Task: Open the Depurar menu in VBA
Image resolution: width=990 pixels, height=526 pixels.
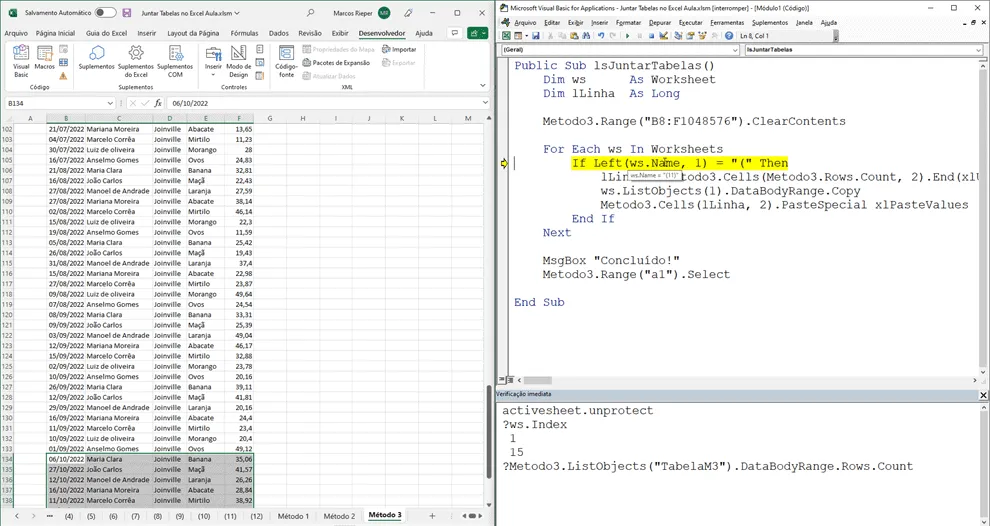Action: pos(660,23)
